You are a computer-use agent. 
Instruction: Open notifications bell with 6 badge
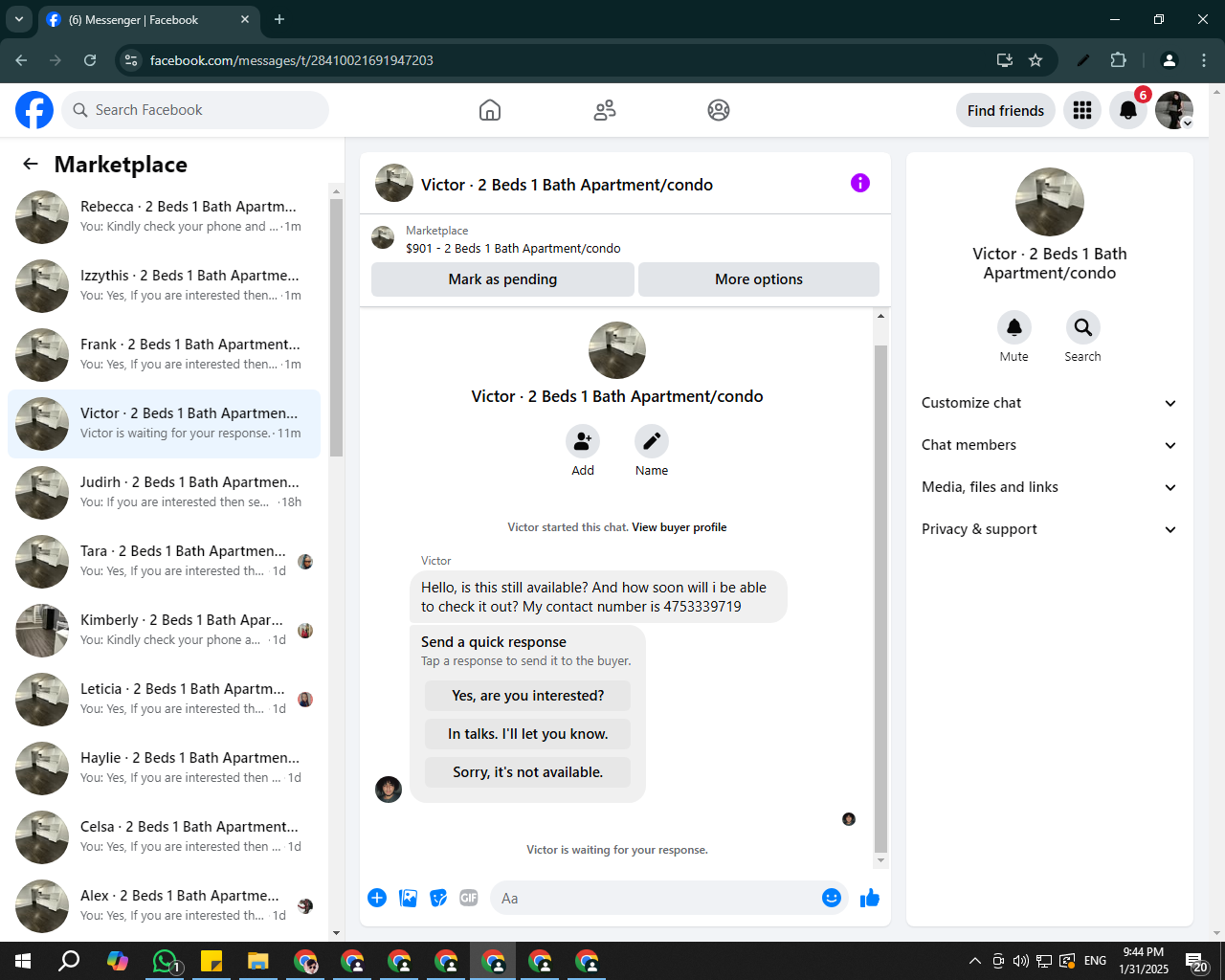pyautogui.click(x=1128, y=110)
